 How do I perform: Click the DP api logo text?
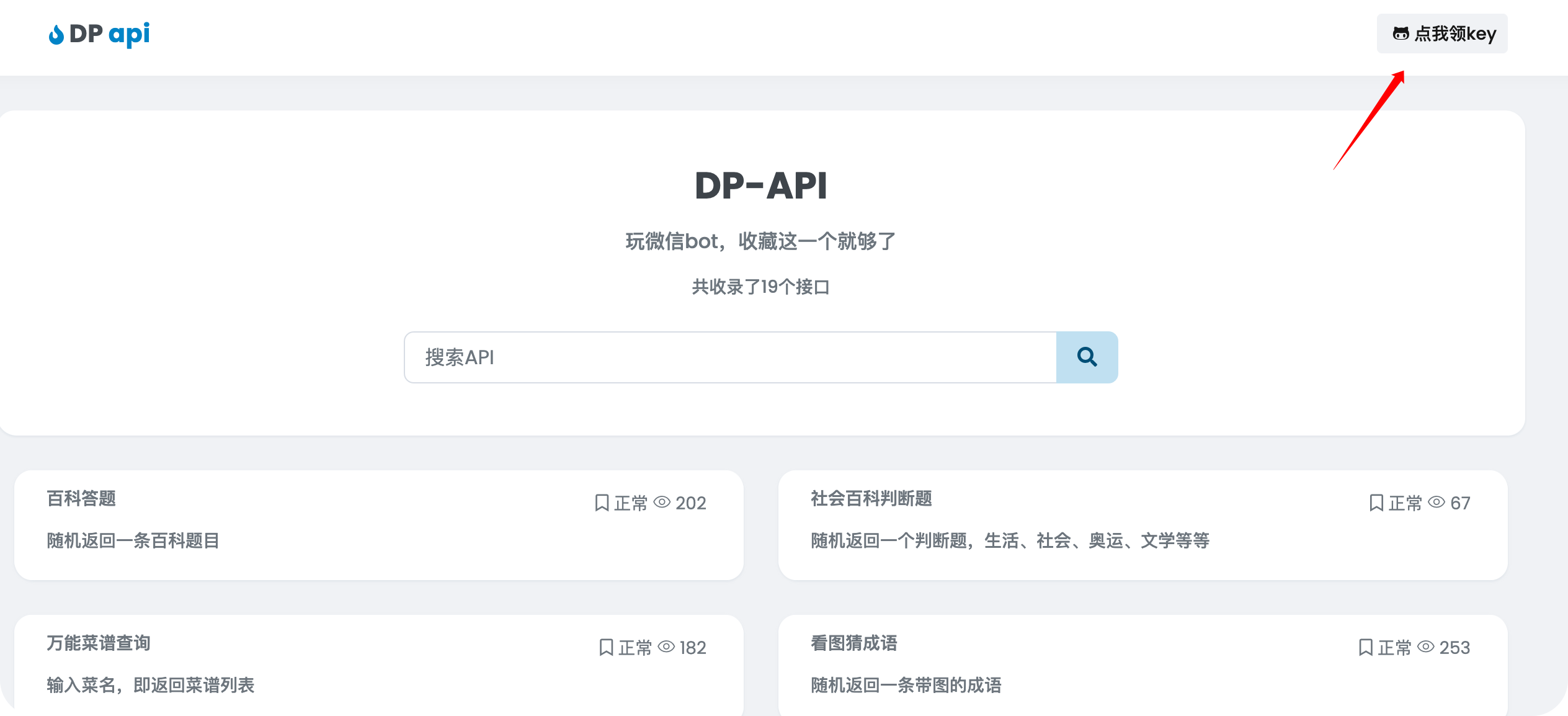click(109, 34)
